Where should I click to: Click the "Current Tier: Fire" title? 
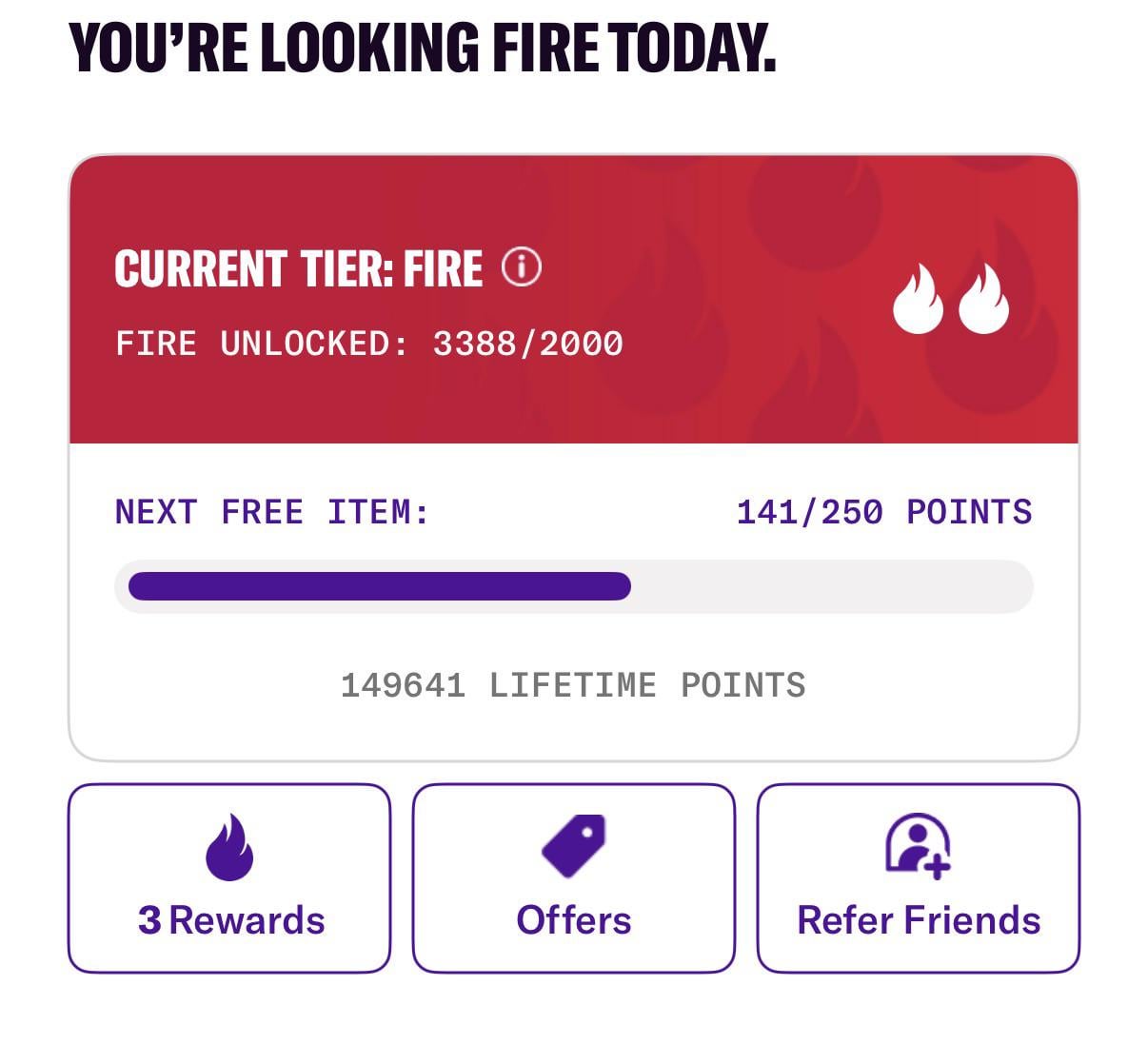298,268
